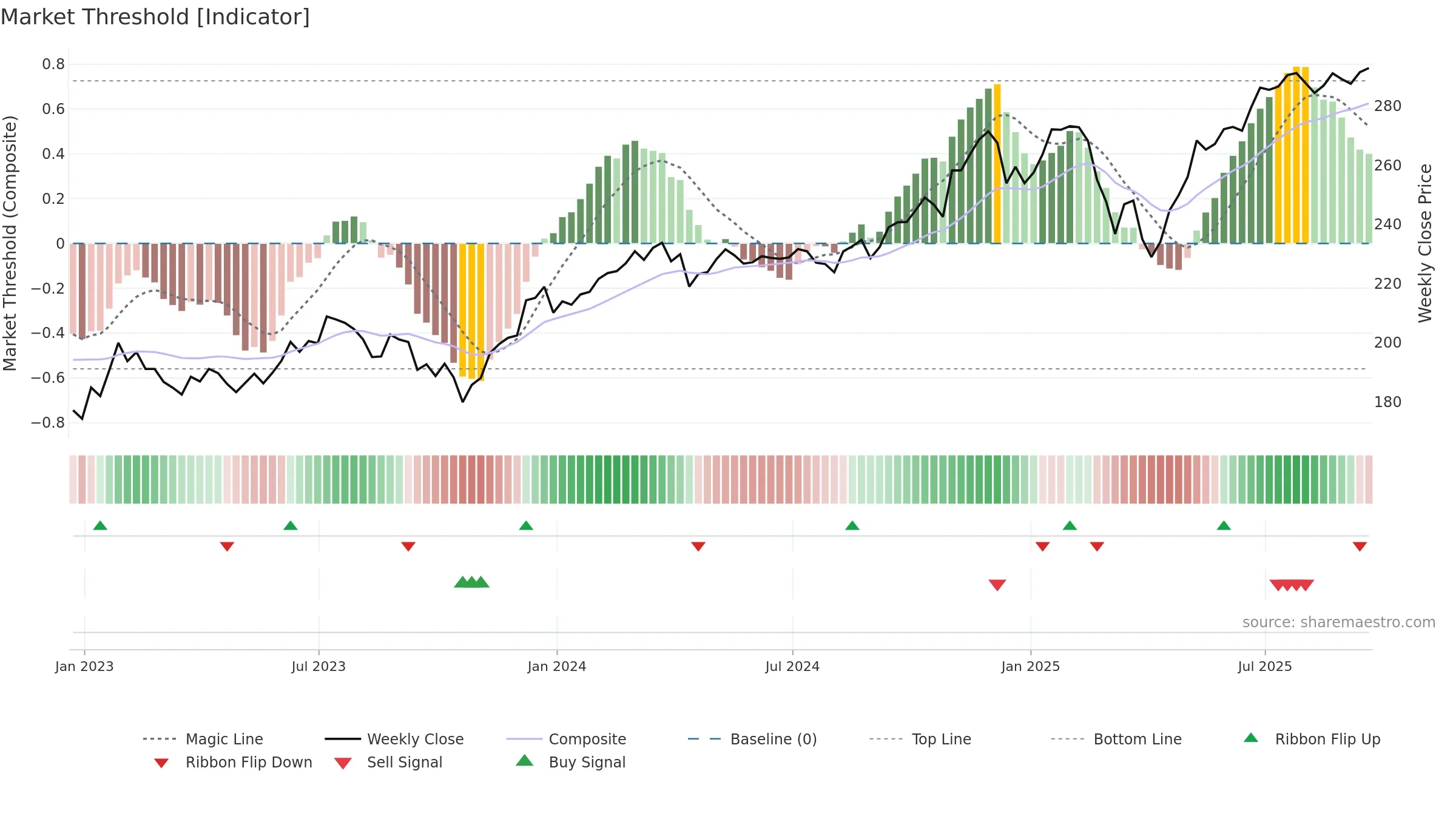Toggle the Ribbon Flip Down legend entry
1456x819 pixels.
[x=233, y=762]
